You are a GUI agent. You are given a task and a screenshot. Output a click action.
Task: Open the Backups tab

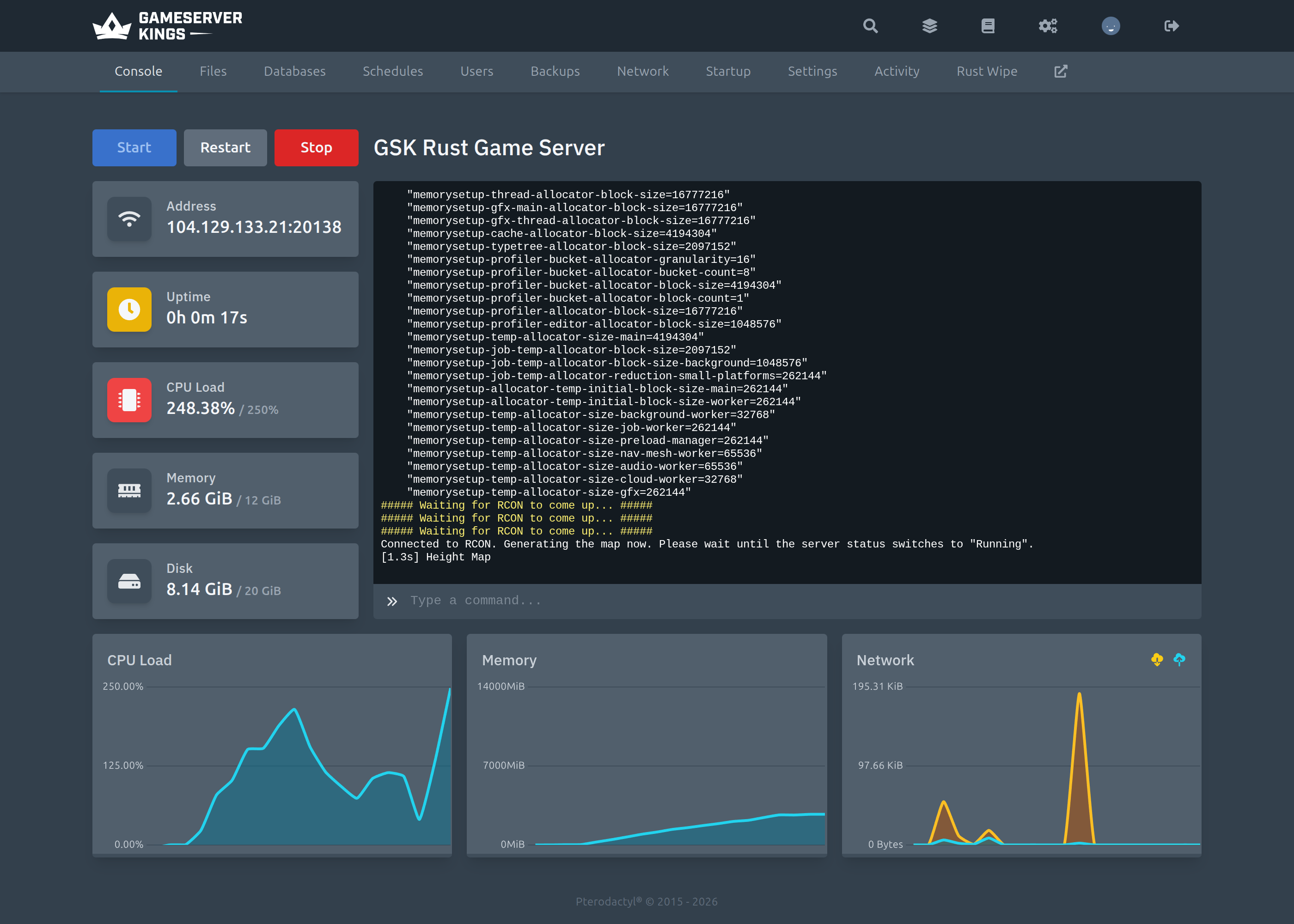555,72
